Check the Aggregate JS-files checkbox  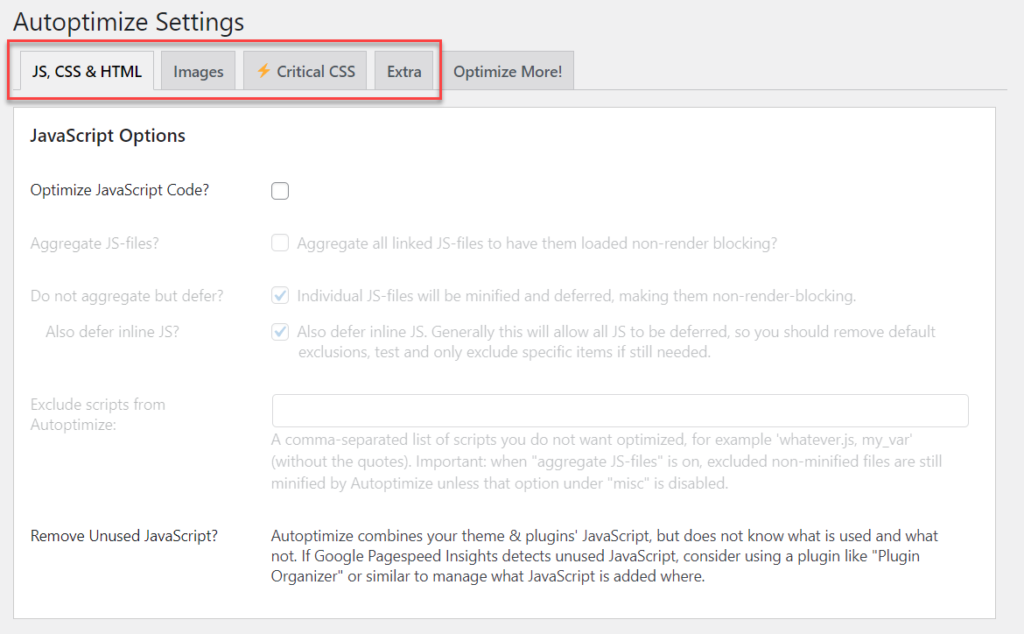[x=280, y=243]
